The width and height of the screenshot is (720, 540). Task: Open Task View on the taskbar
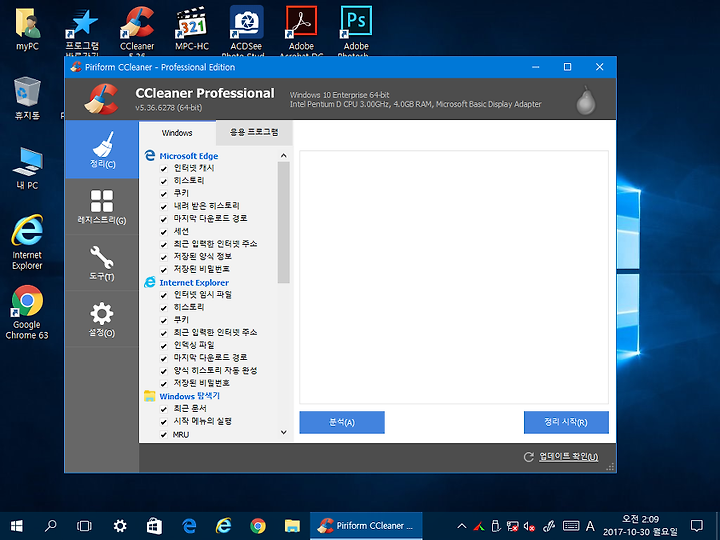tap(84, 526)
